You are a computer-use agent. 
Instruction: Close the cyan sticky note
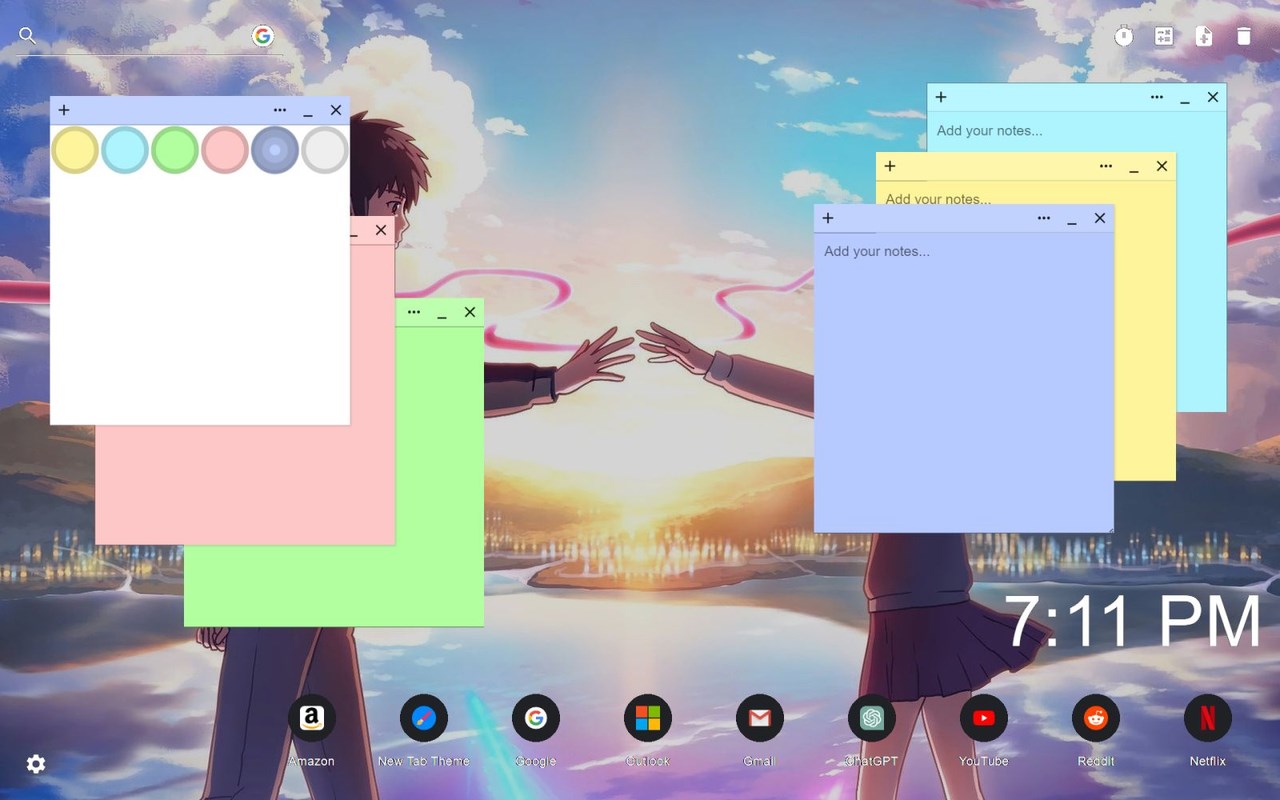coord(1213,97)
